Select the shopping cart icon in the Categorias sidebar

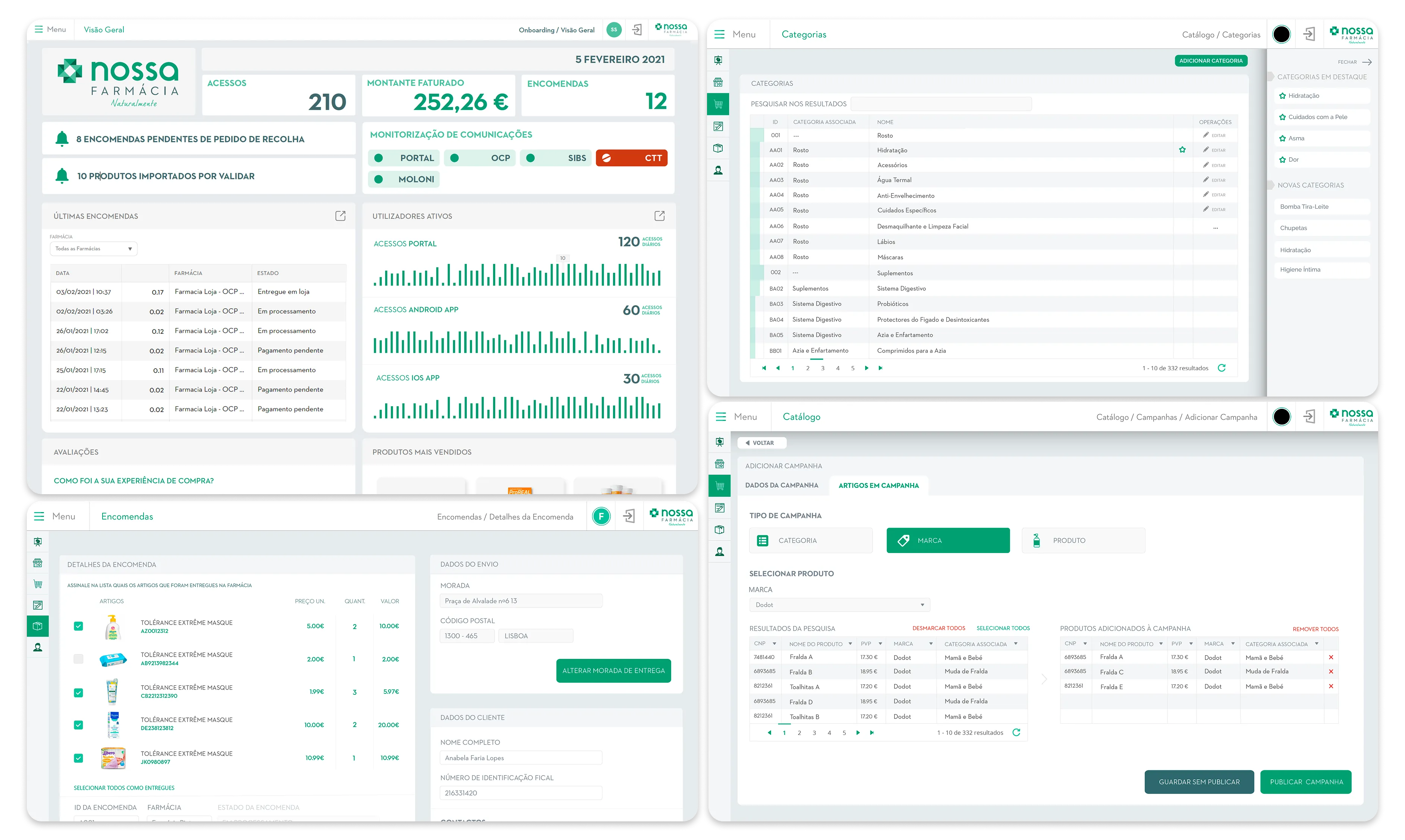coord(718,104)
